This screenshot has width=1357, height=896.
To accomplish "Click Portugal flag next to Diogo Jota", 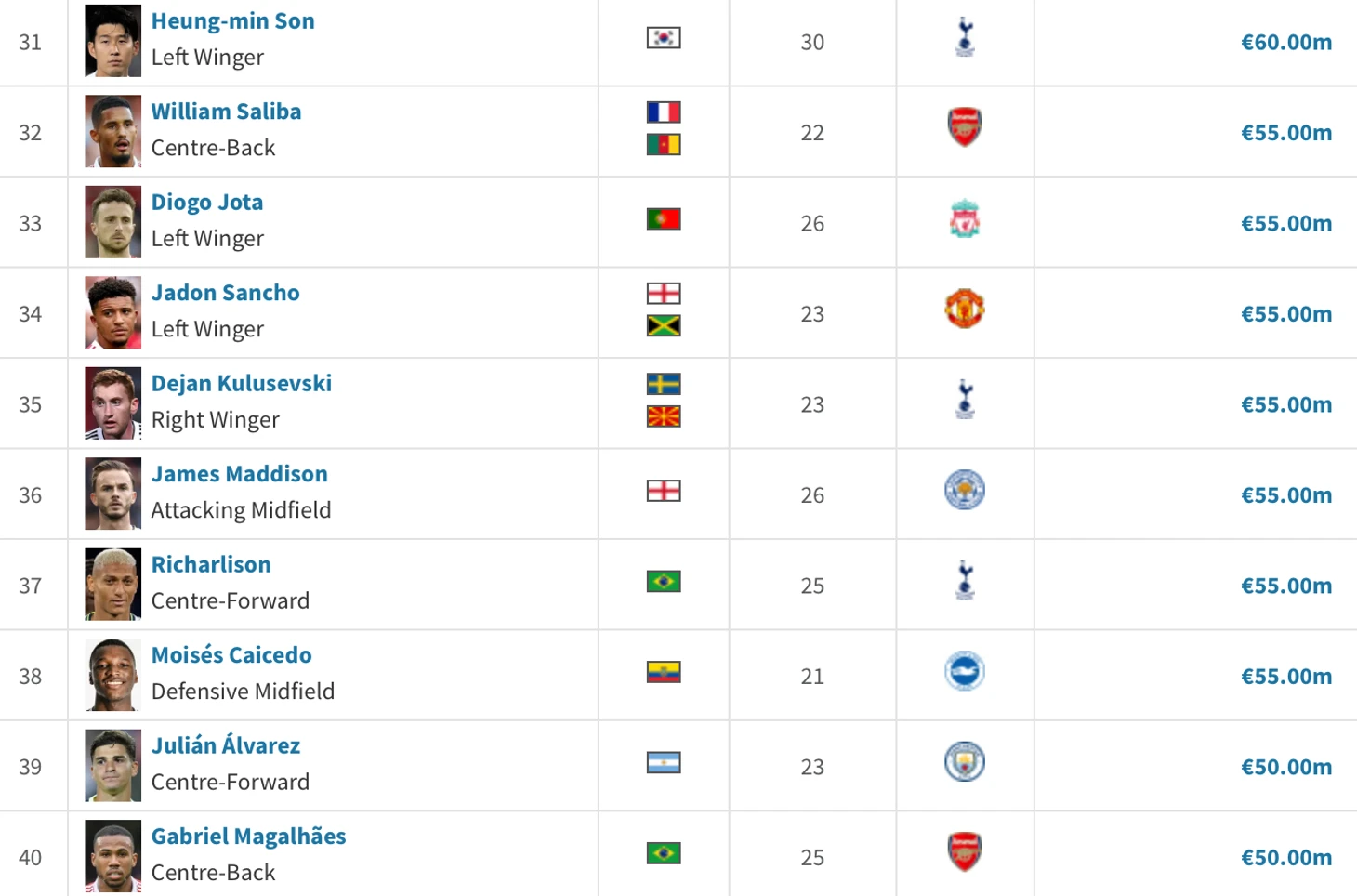I will (664, 219).
